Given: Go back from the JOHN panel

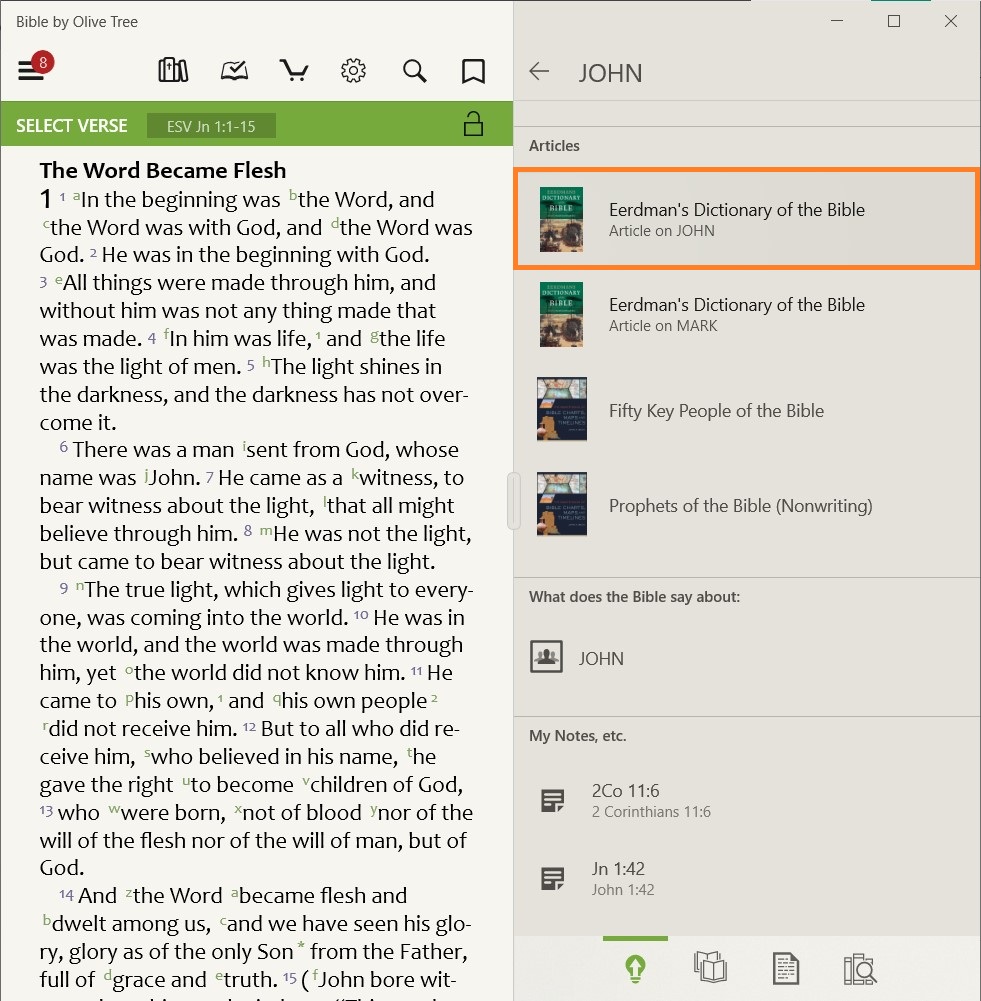Looking at the screenshot, I should pyautogui.click(x=539, y=71).
